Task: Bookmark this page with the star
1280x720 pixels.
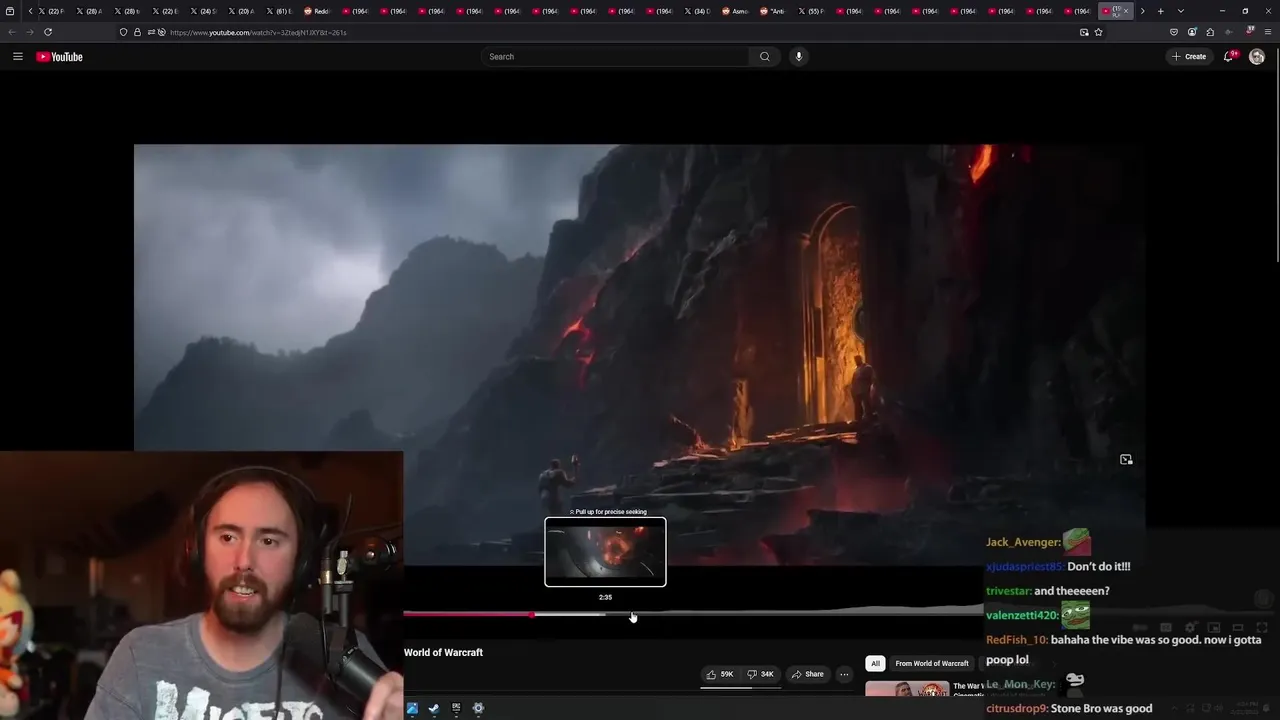Action: coord(1098,32)
